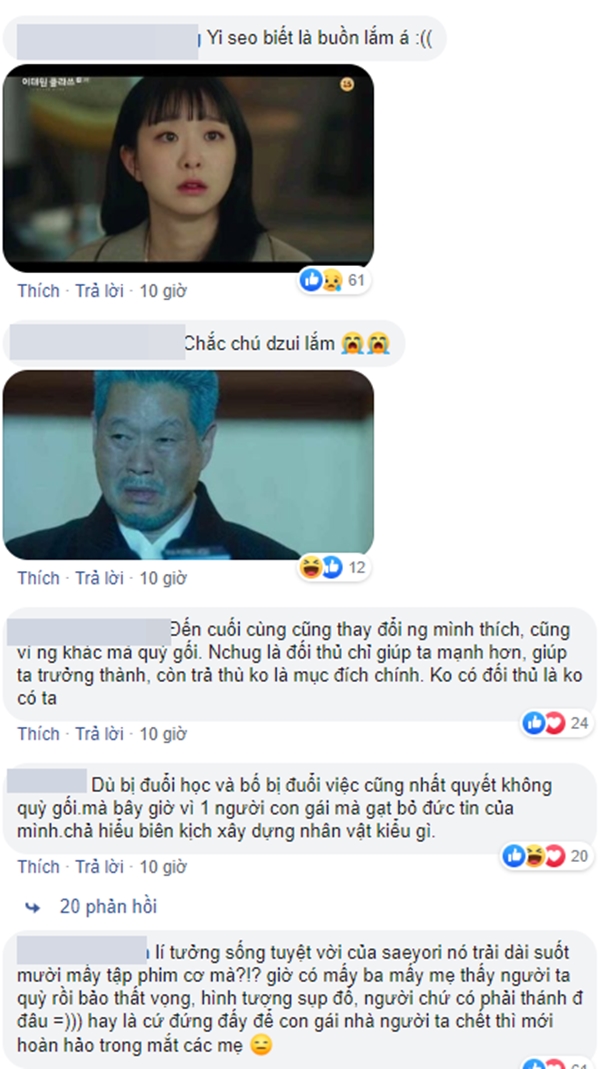Viewport: 600px width, 1069px height.
Task: Click Thích under the Dù bị đuổi học comment
Action: (x=39, y=867)
